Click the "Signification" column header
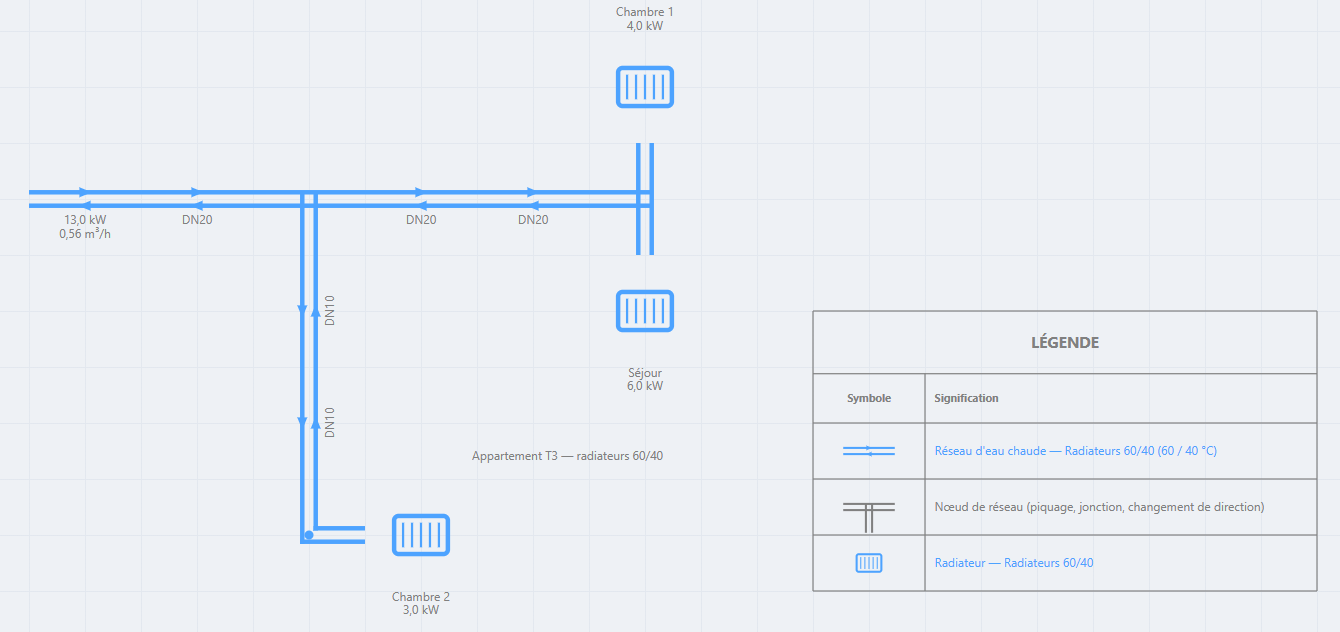The image size is (1340, 632). pos(966,398)
